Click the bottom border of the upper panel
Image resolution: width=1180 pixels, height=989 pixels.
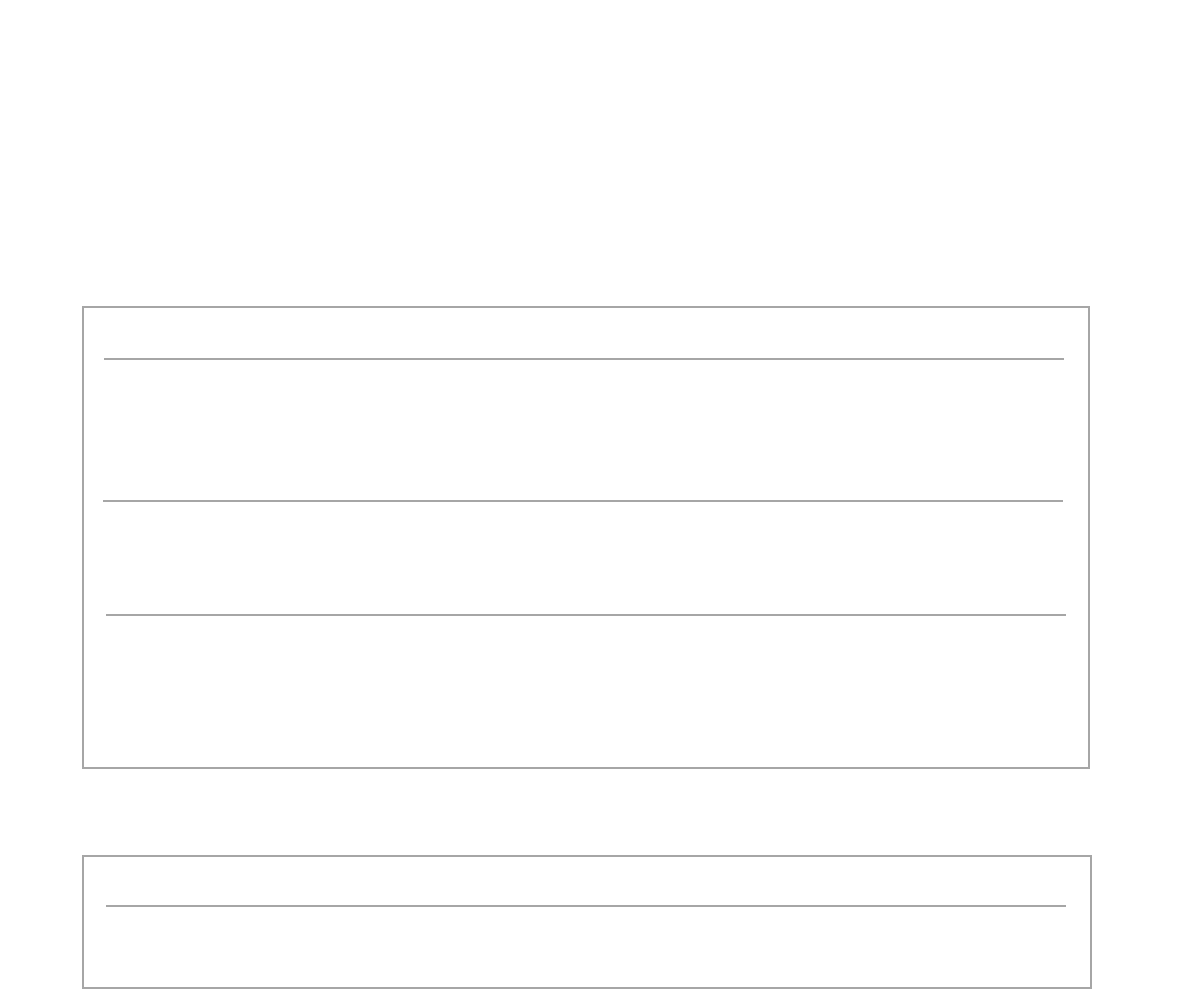pyautogui.click(x=586, y=768)
